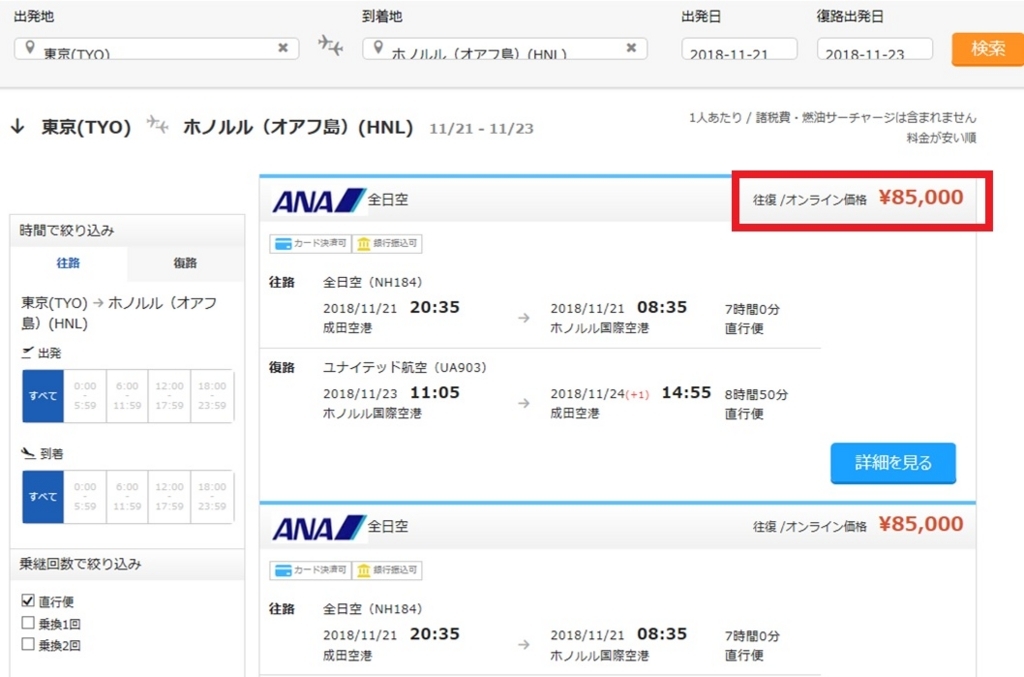The width and height of the screenshot is (1024, 677).
Task: Click the 11:05 return departure time
Action: 435,392
